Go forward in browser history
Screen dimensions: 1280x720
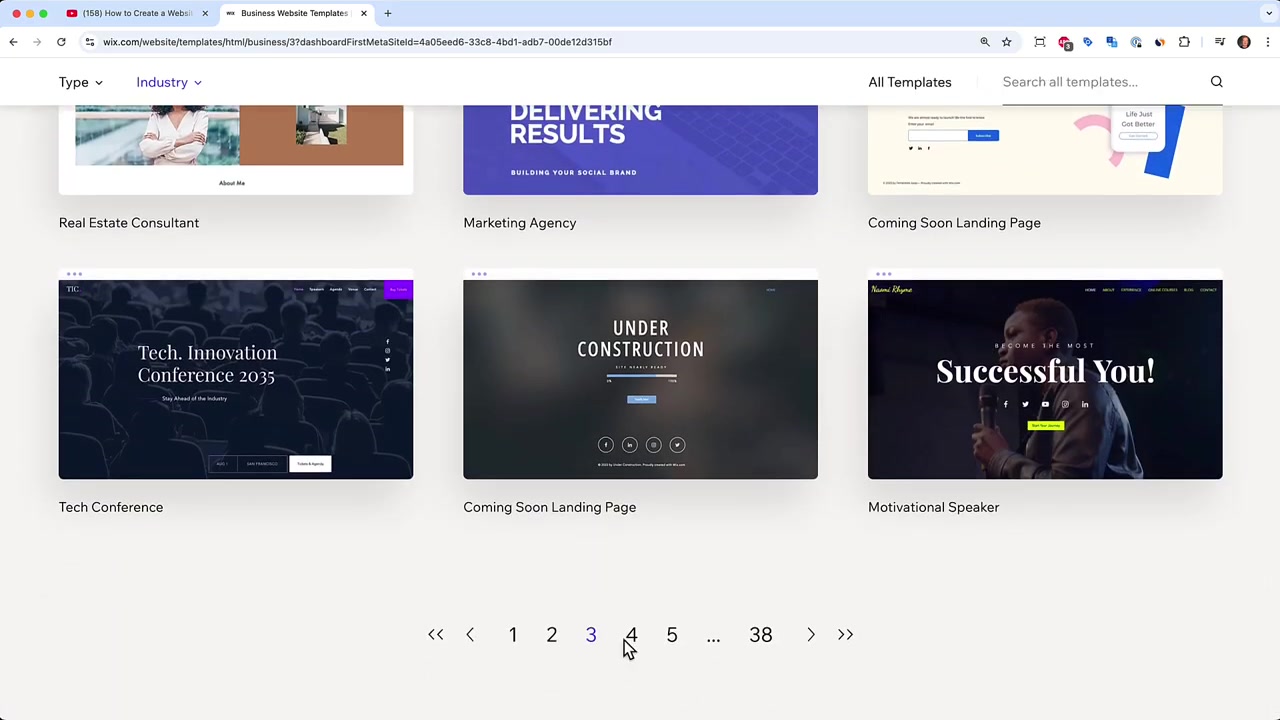pos(37,42)
